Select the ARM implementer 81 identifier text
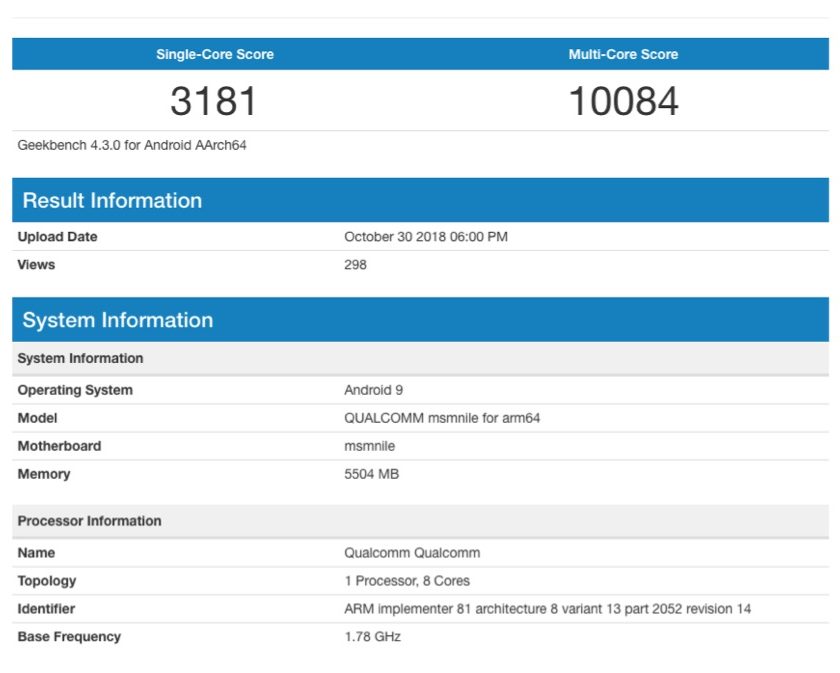Viewport: 840px width, 673px height. pos(546,609)
